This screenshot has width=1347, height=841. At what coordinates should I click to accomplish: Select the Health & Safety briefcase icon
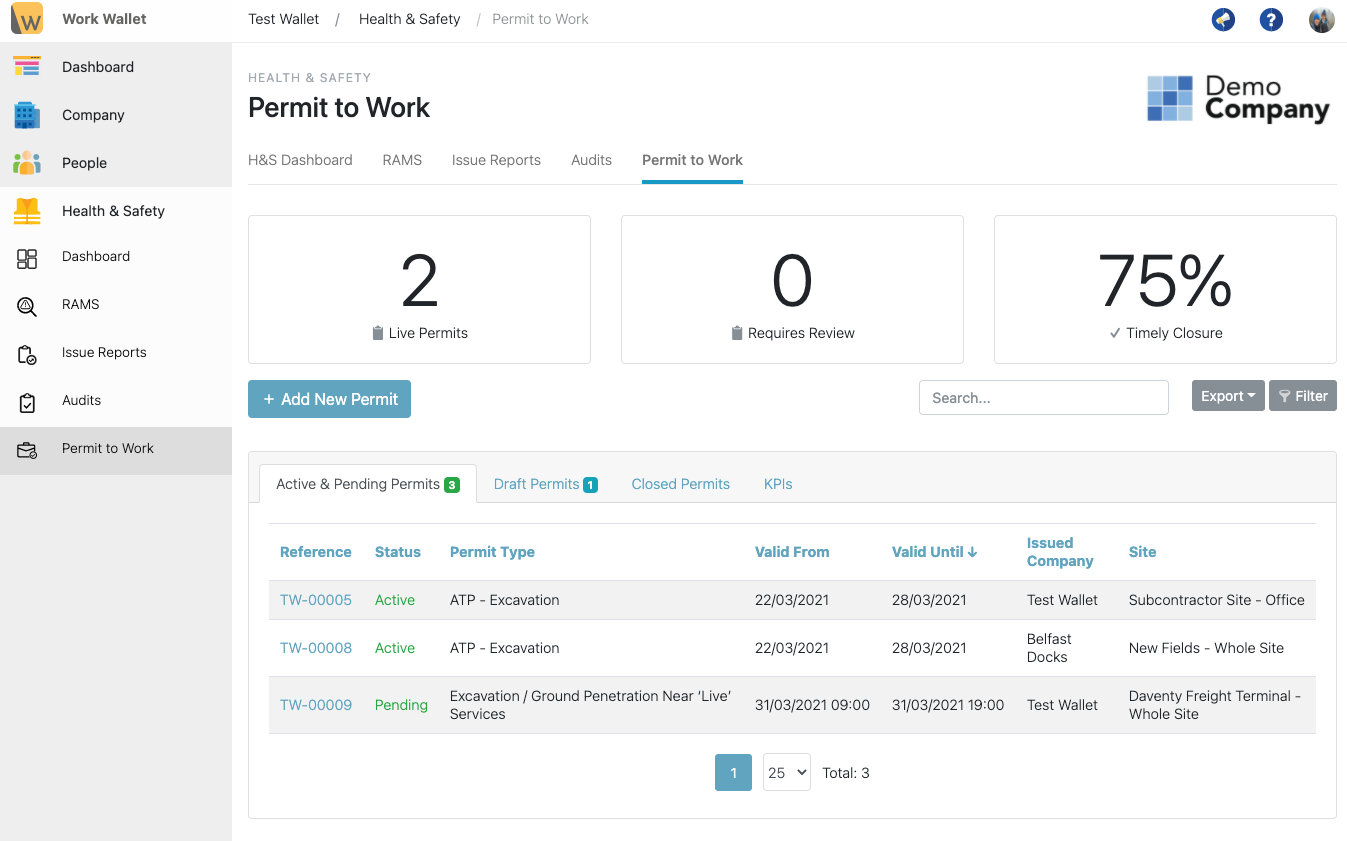click(26, 210)
